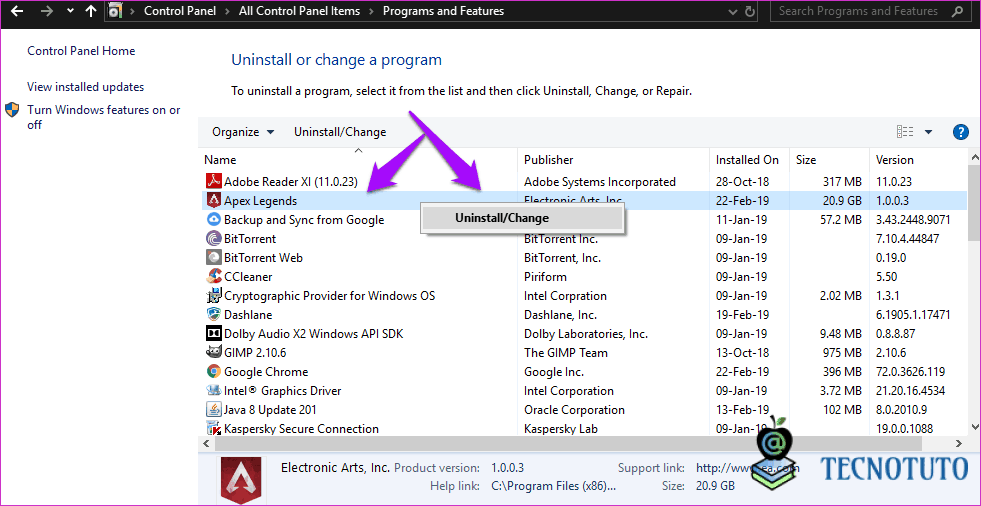981x506 pixels.
Task: Click the scroll right arrow
Action: 960,443
